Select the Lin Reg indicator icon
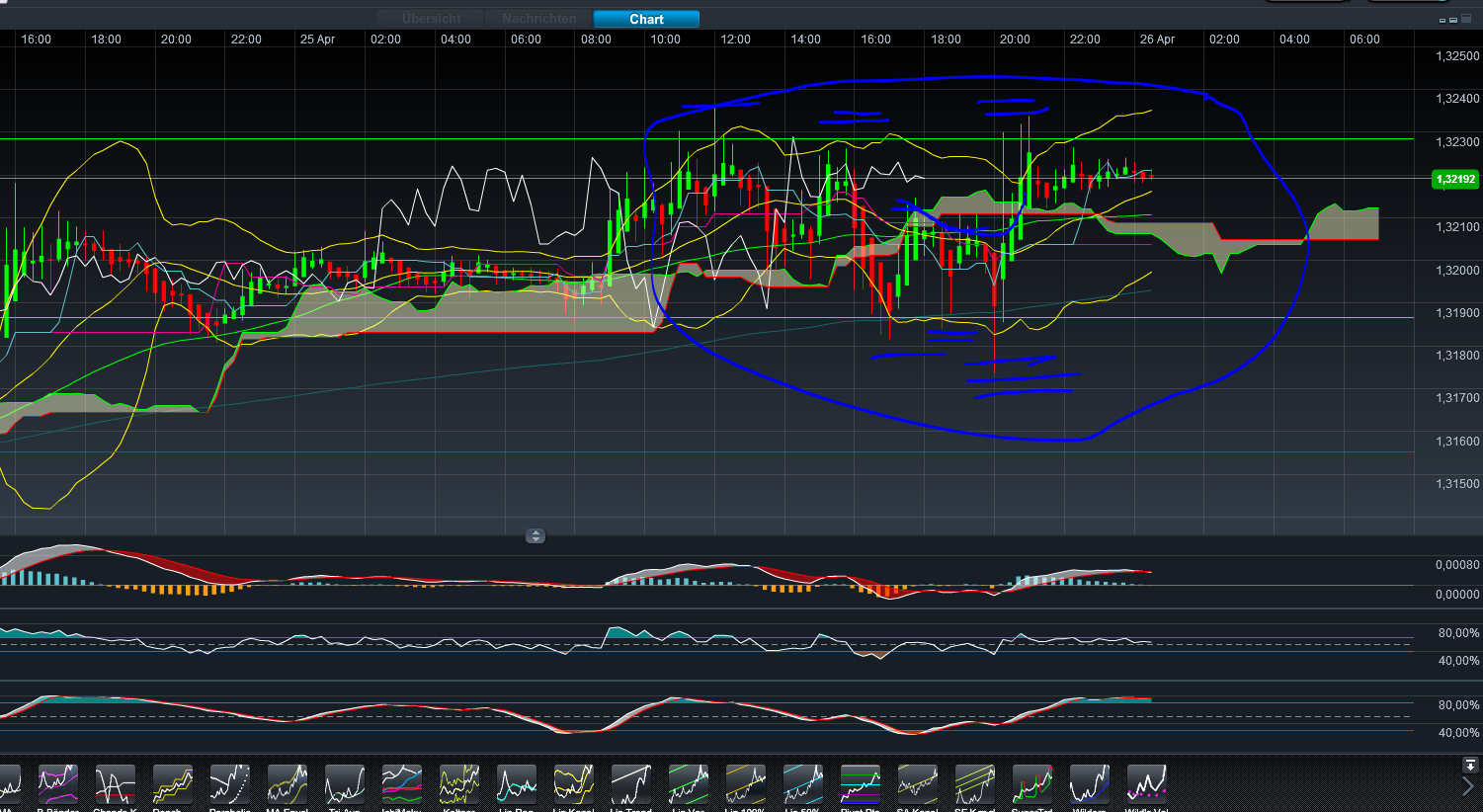The height and width of the screenshot is (812, 1483). [516, 783]
